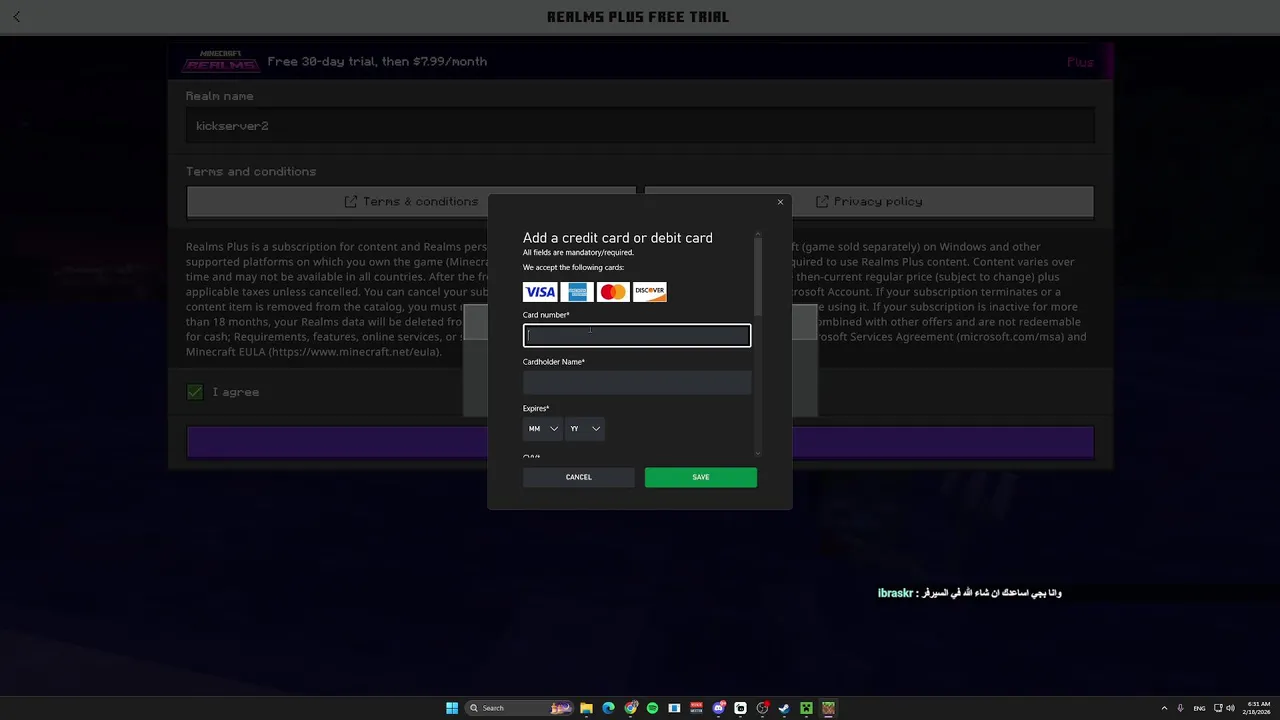Screen dimensions: 1280x720
Task: Click the microphone tray icon
Action: 1180,708
